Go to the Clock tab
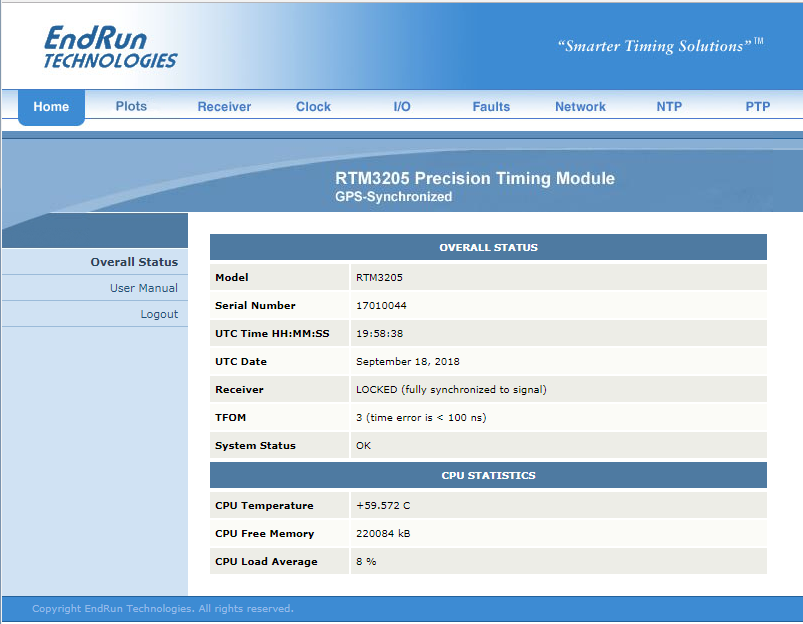Image resolution: width=803 pixels, height=624 pixels. 313,107
